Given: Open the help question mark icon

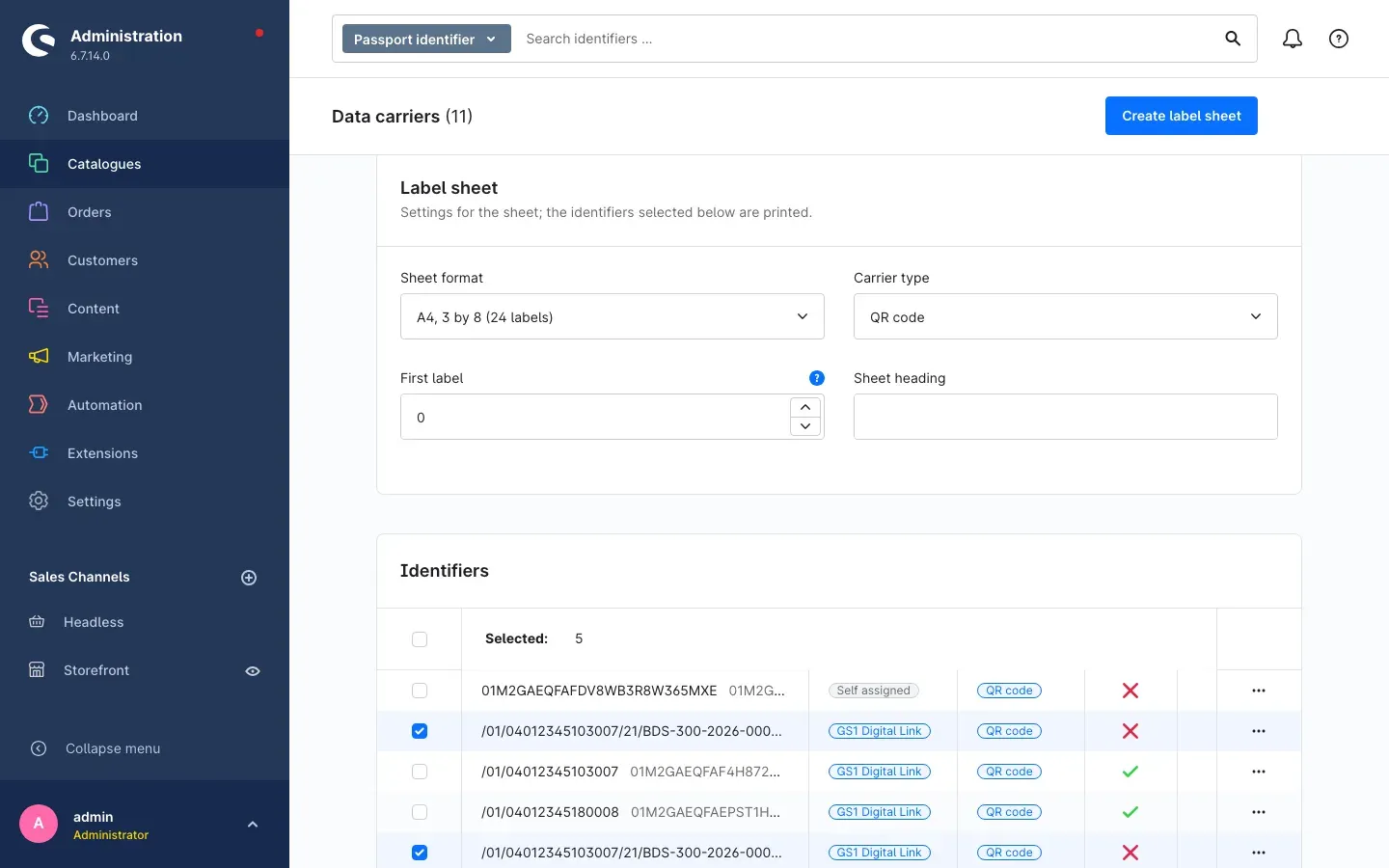Looking at the screenshot, I should (1339, 39).
